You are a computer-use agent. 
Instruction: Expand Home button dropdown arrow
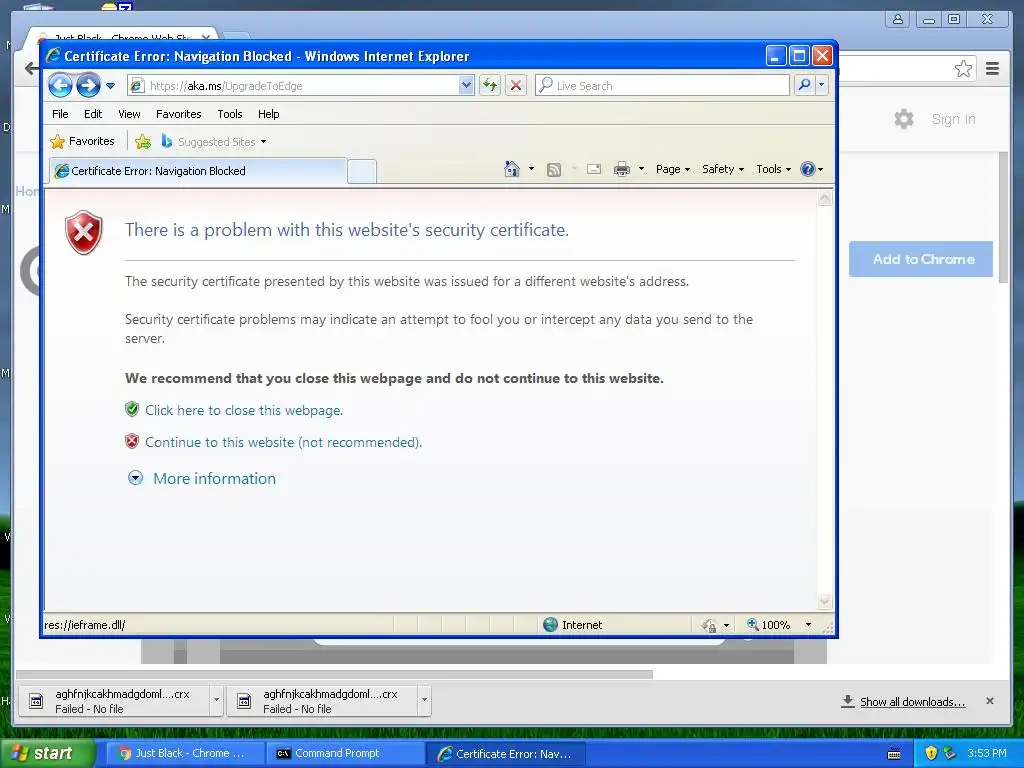(x=531, y=169)
